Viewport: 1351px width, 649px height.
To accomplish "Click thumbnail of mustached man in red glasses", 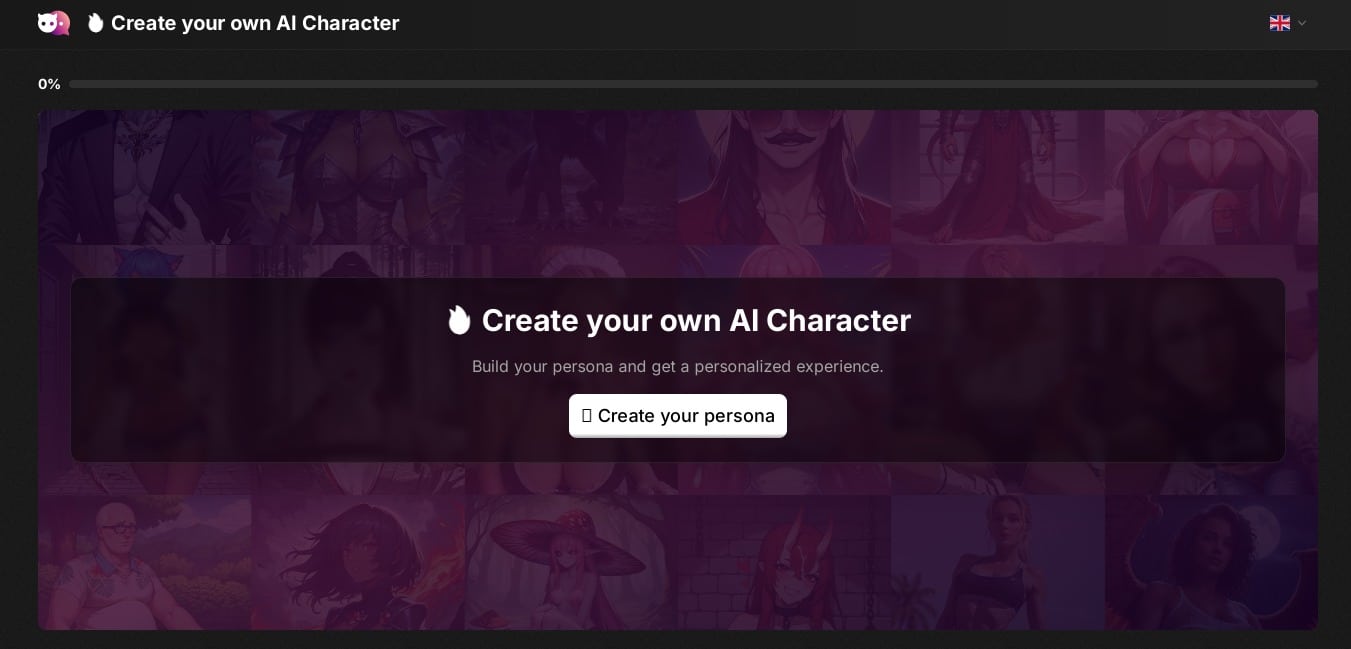I will tap(784, 177).
